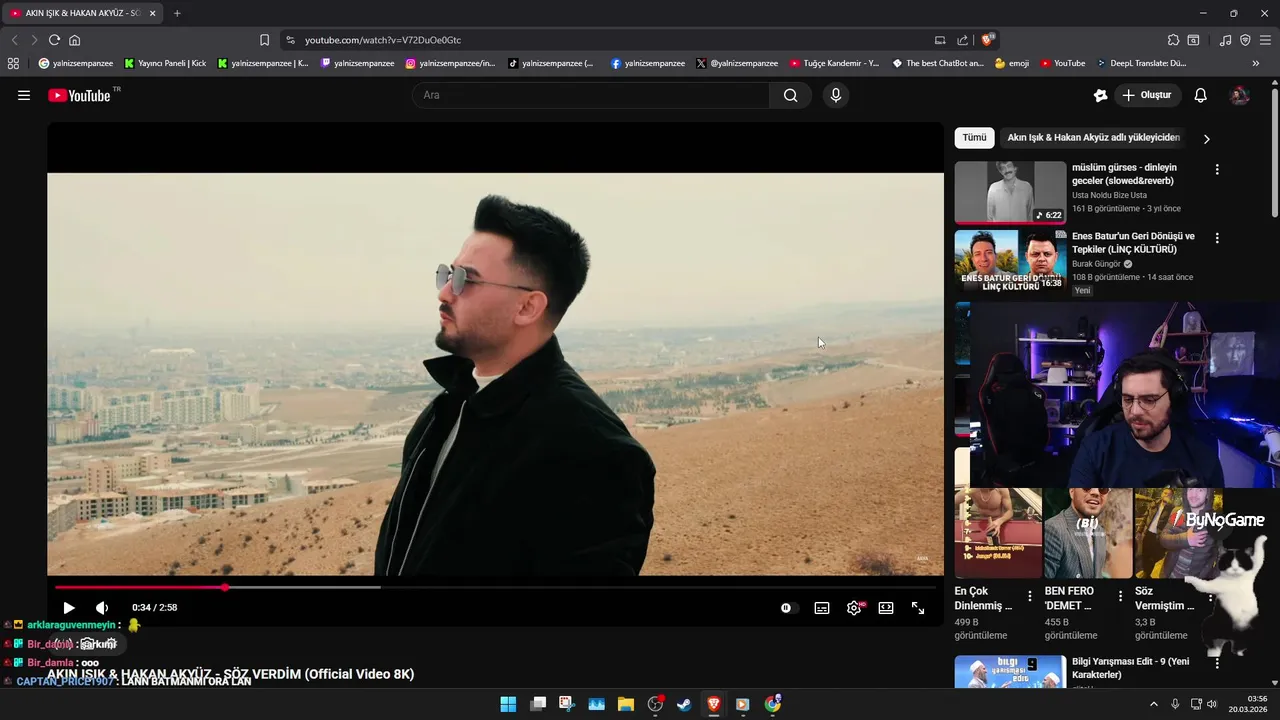
Task: Open taskbar volume speaker control
Action: tap(1212, 704)
